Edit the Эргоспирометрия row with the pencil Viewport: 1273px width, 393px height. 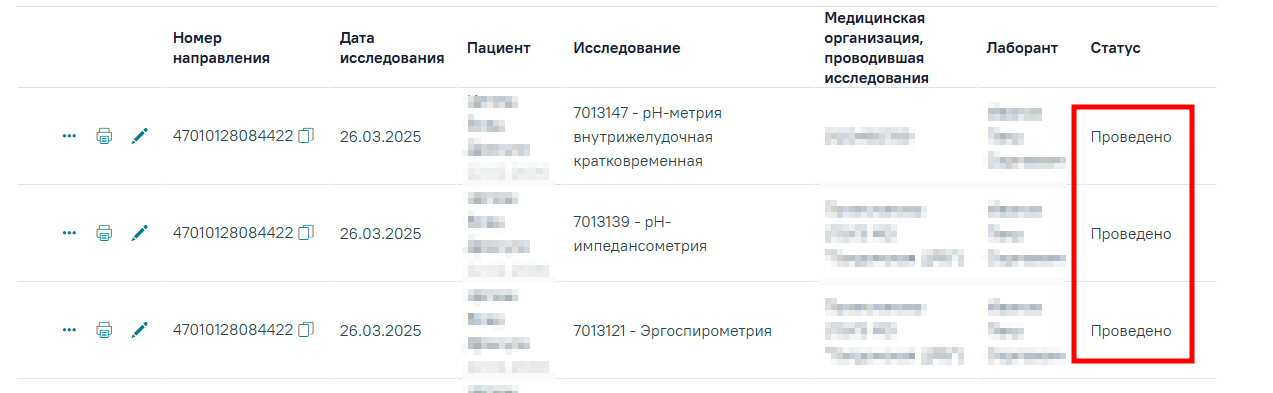(140, 329)
